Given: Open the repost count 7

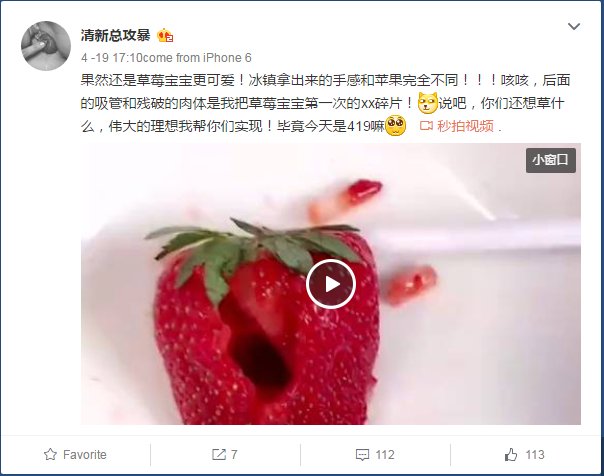Looking at the screenshot, I should click(234, 455).
